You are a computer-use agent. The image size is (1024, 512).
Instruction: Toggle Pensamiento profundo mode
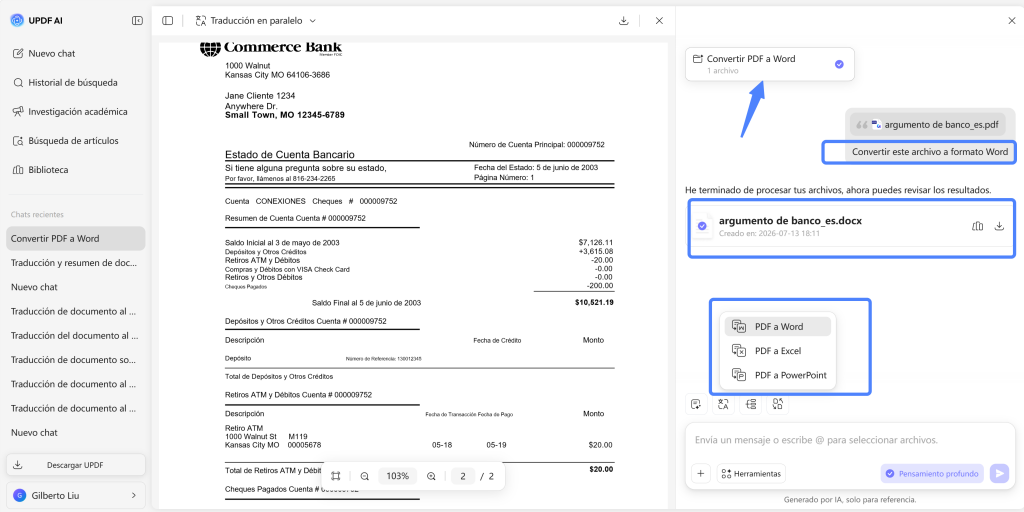[932, 473]
